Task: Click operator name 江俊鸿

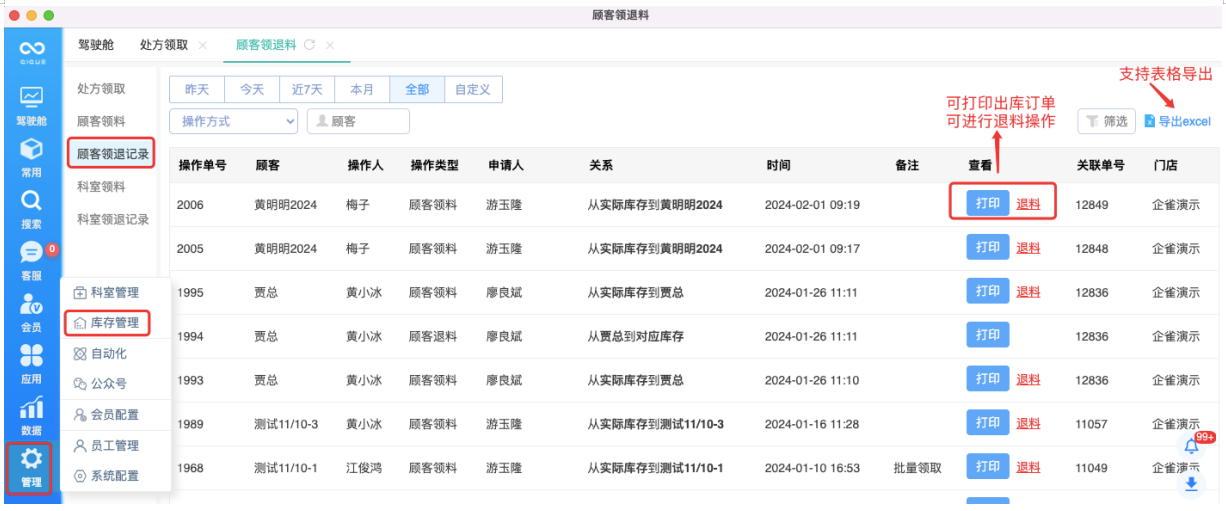Action: [x=364, y=468]
